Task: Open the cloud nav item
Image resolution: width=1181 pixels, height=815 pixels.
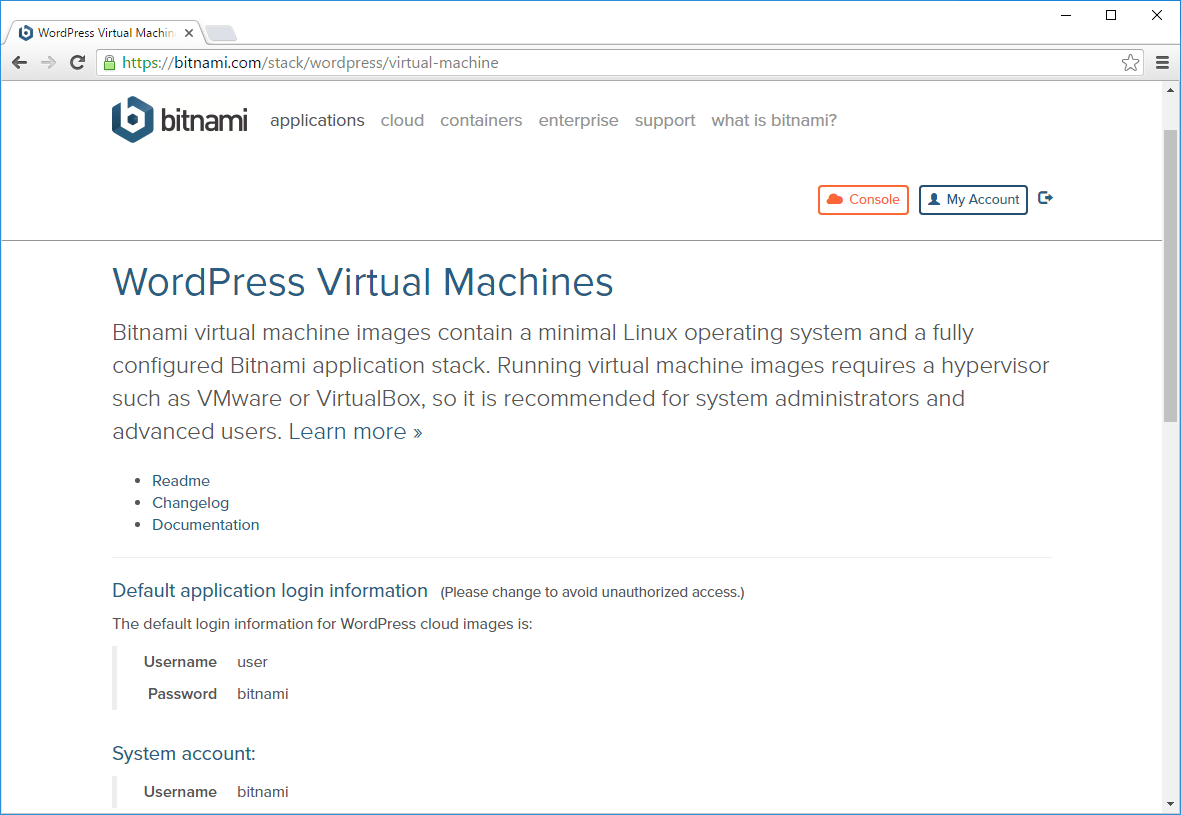Action: pyautogui.click(x=402, y=121)
